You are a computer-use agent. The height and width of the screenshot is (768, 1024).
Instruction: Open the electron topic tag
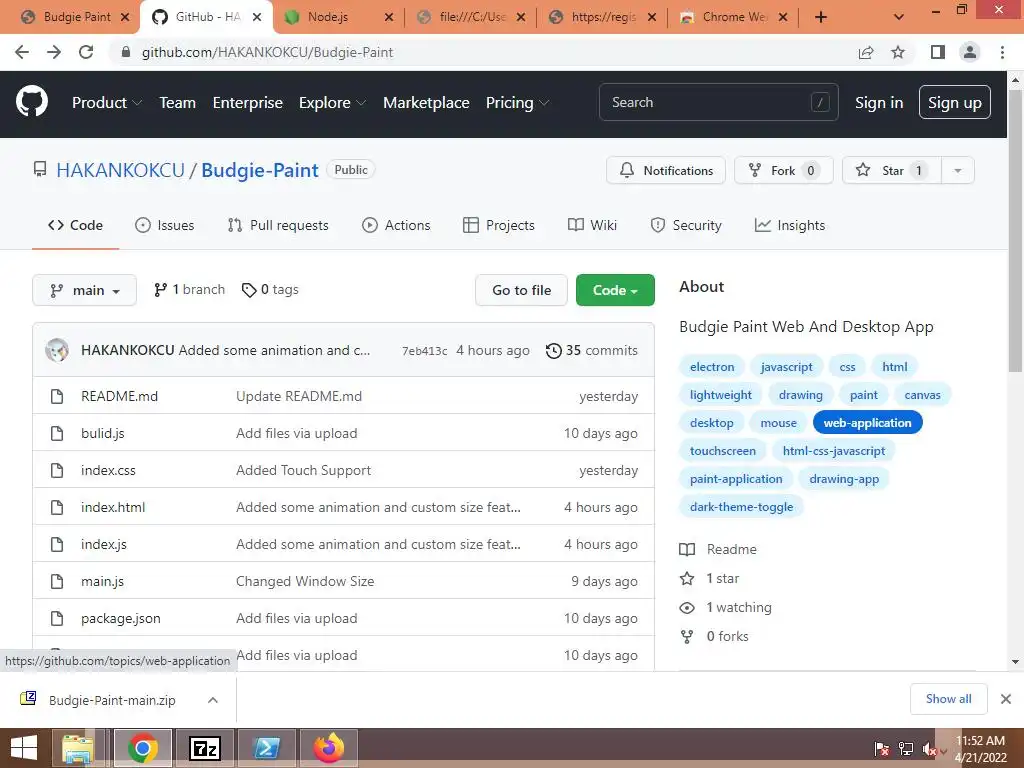point(712,367)
